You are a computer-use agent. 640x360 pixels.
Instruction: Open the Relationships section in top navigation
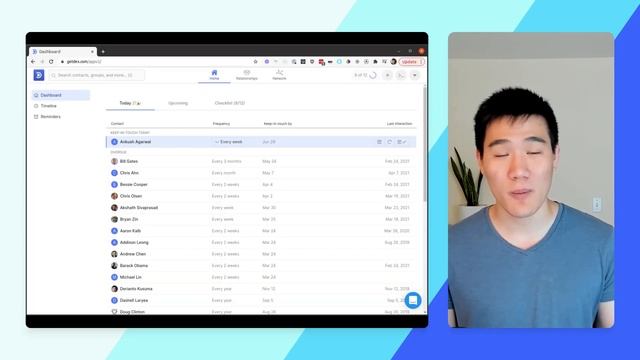click(x=247, y=75)
